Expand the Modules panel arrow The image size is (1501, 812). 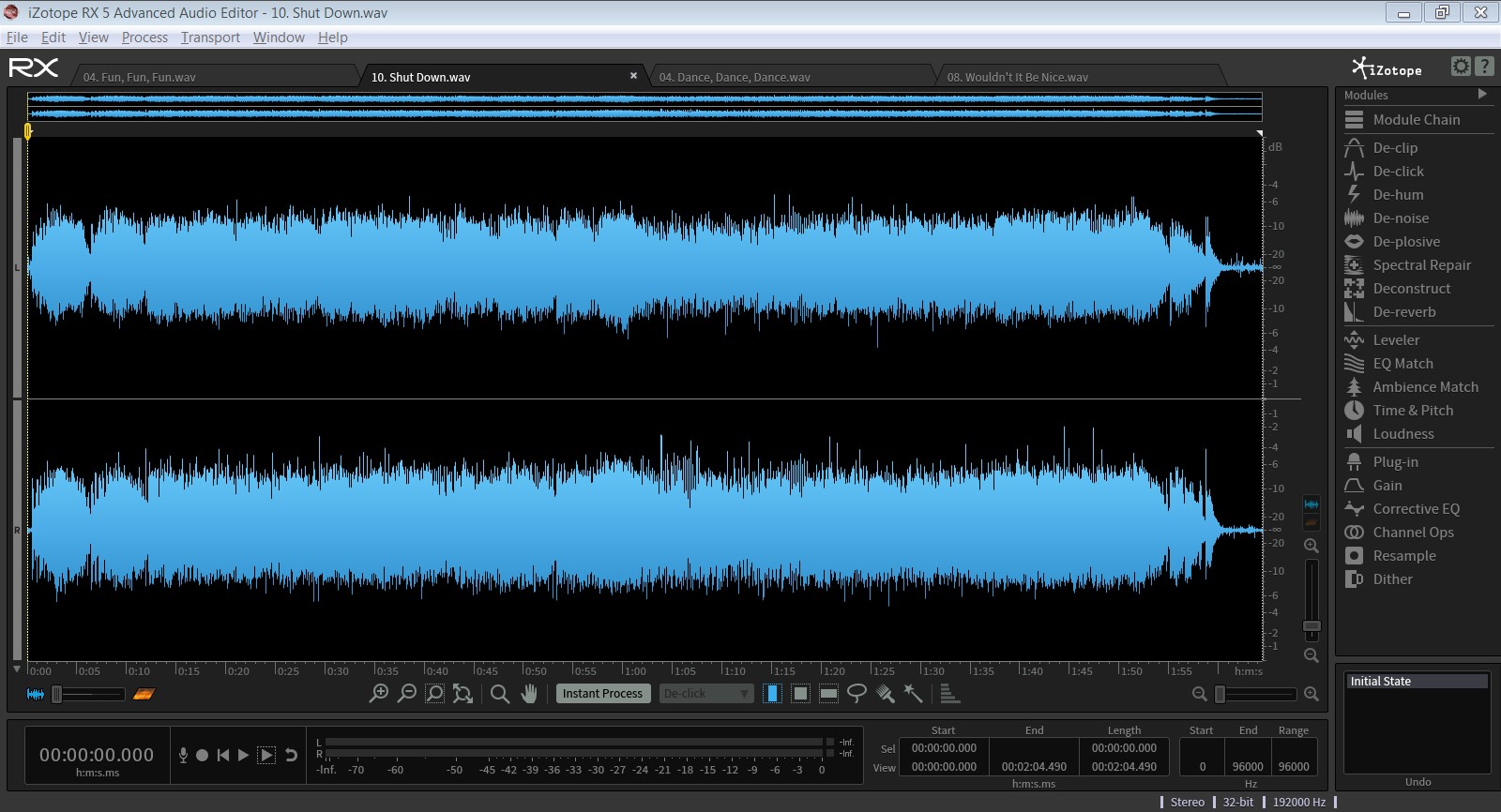point(1482,94)
